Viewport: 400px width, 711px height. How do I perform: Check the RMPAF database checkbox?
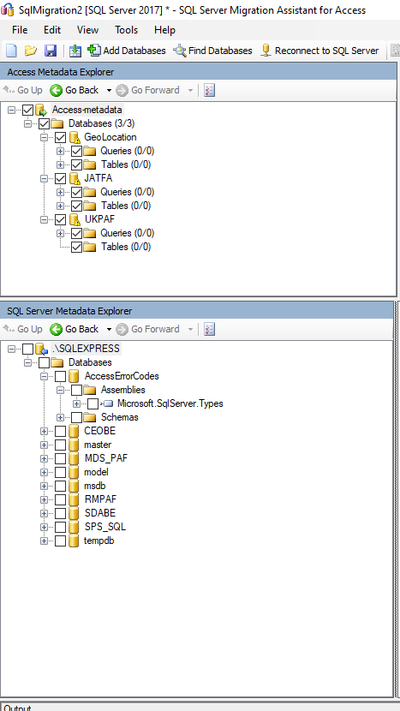[x=60, y=500]
